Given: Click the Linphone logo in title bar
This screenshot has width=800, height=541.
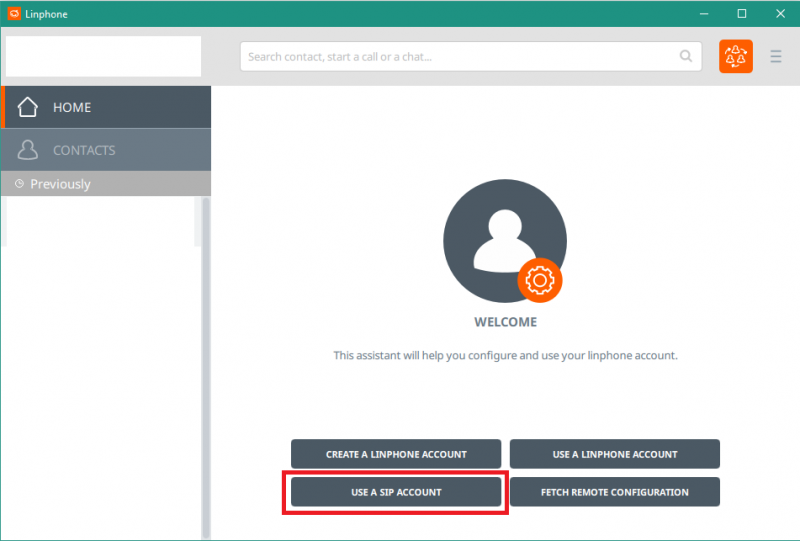Looking at the screenshot, I should pyautogui.click(x=14, y=14).
